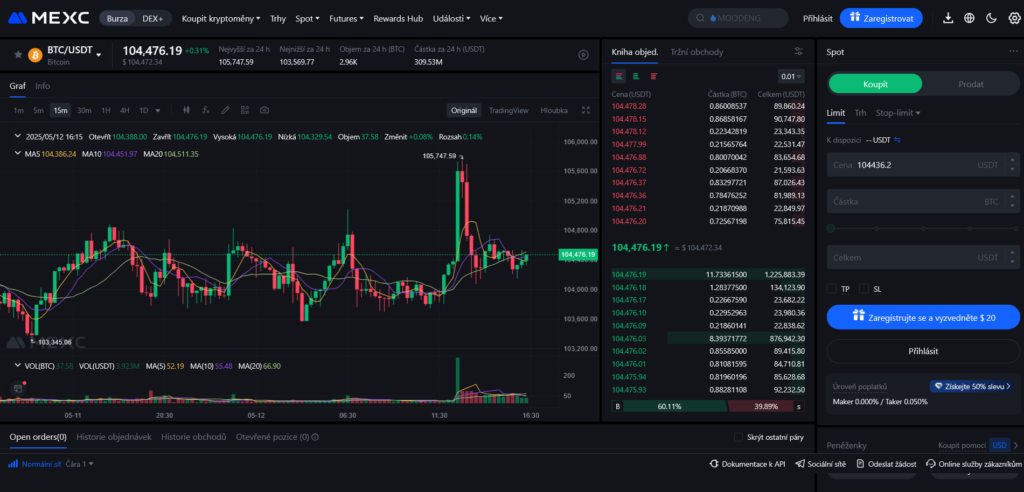Open the Rewards Hub menu item
The width and height of the screenshot is (1024, 492).
click(398, 18)
